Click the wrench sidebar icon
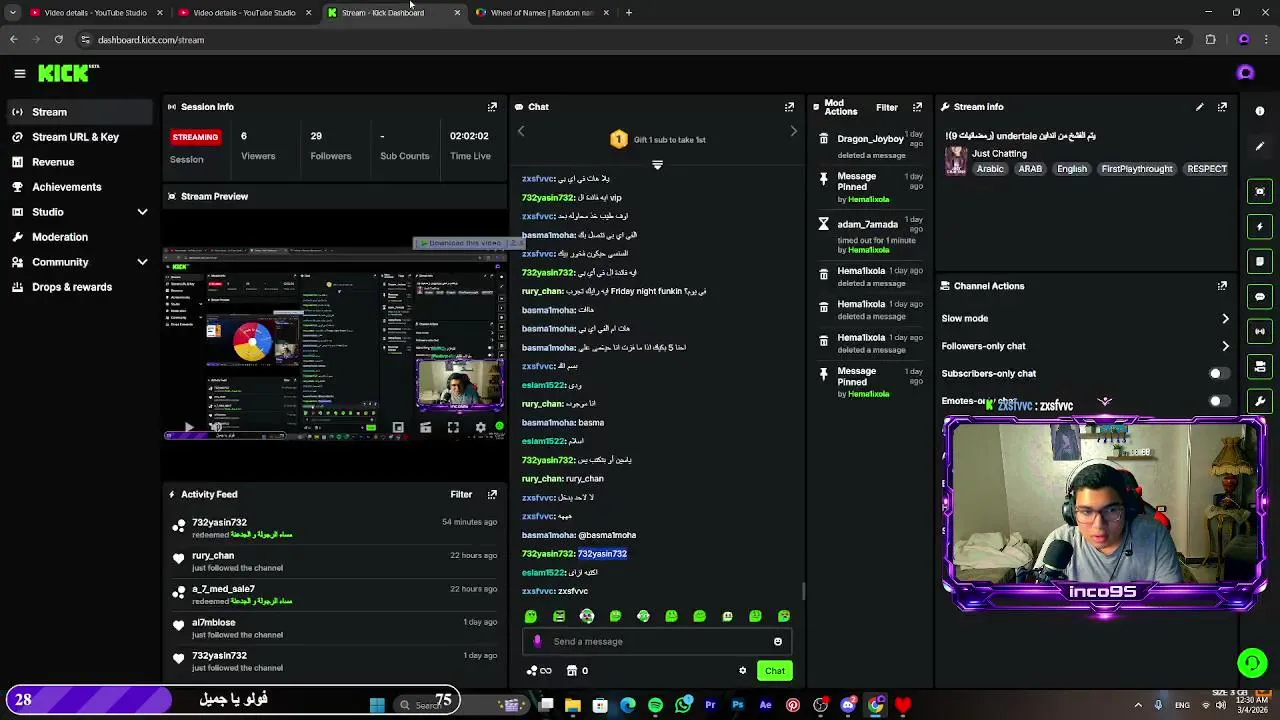The height and width of the screenshot is (720, 1280). (x=1260, y=401)
